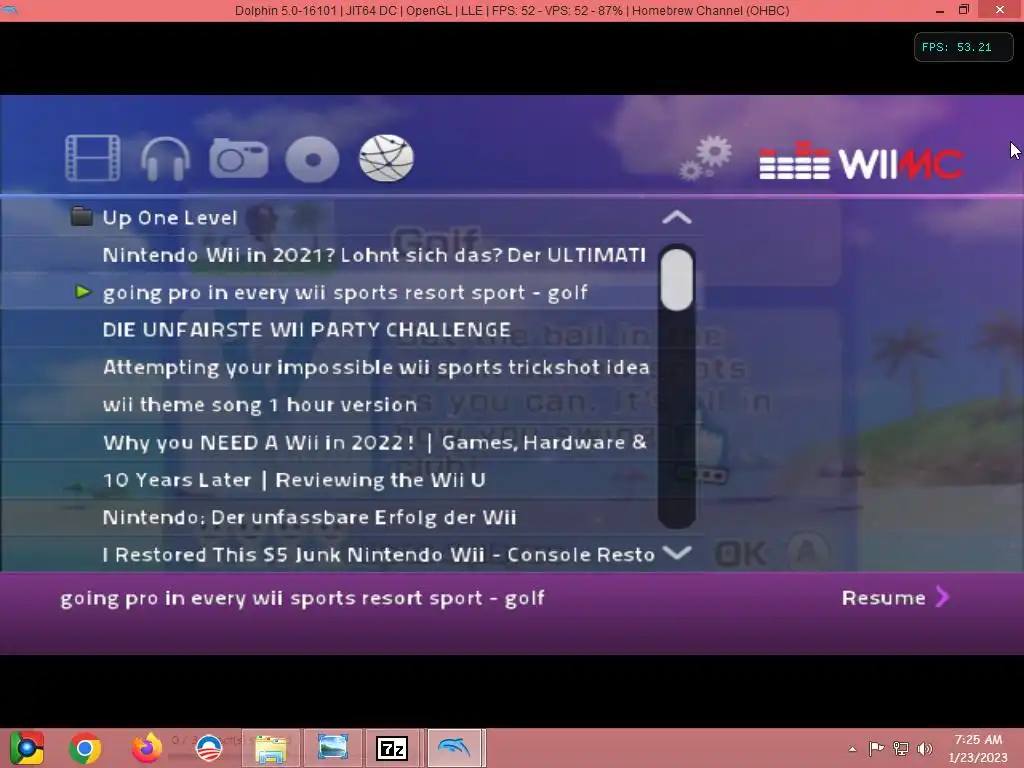Minimize the Dolphin window
This screenshot has height=768, width=1024.
click(940, 10)
